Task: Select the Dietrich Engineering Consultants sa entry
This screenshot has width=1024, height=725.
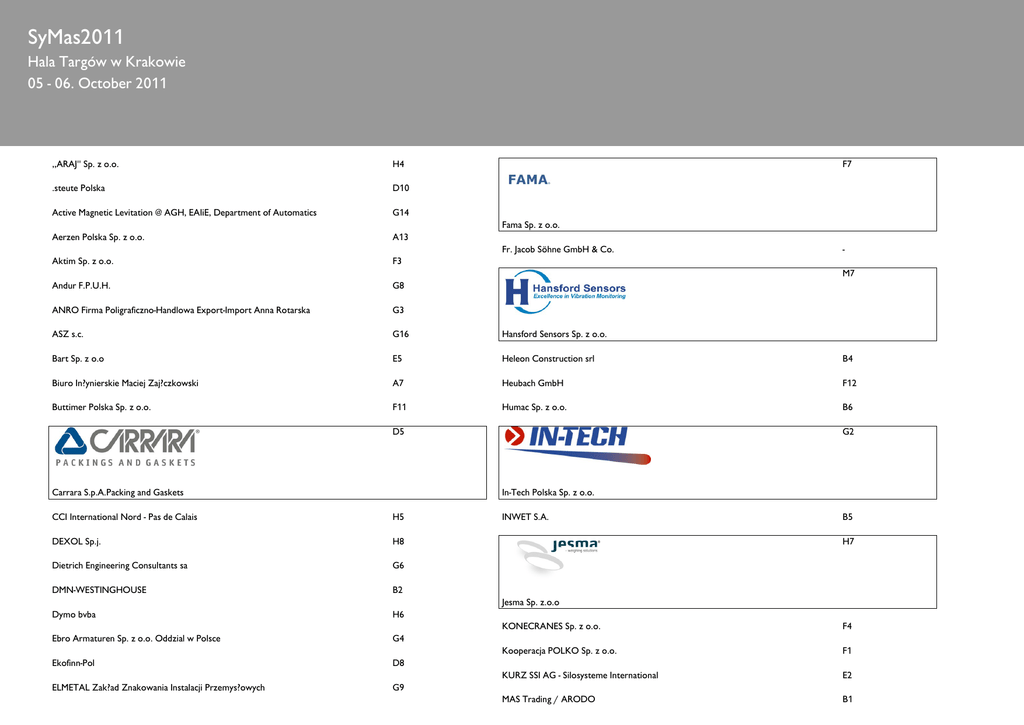Action: click(x=119, y=565)
